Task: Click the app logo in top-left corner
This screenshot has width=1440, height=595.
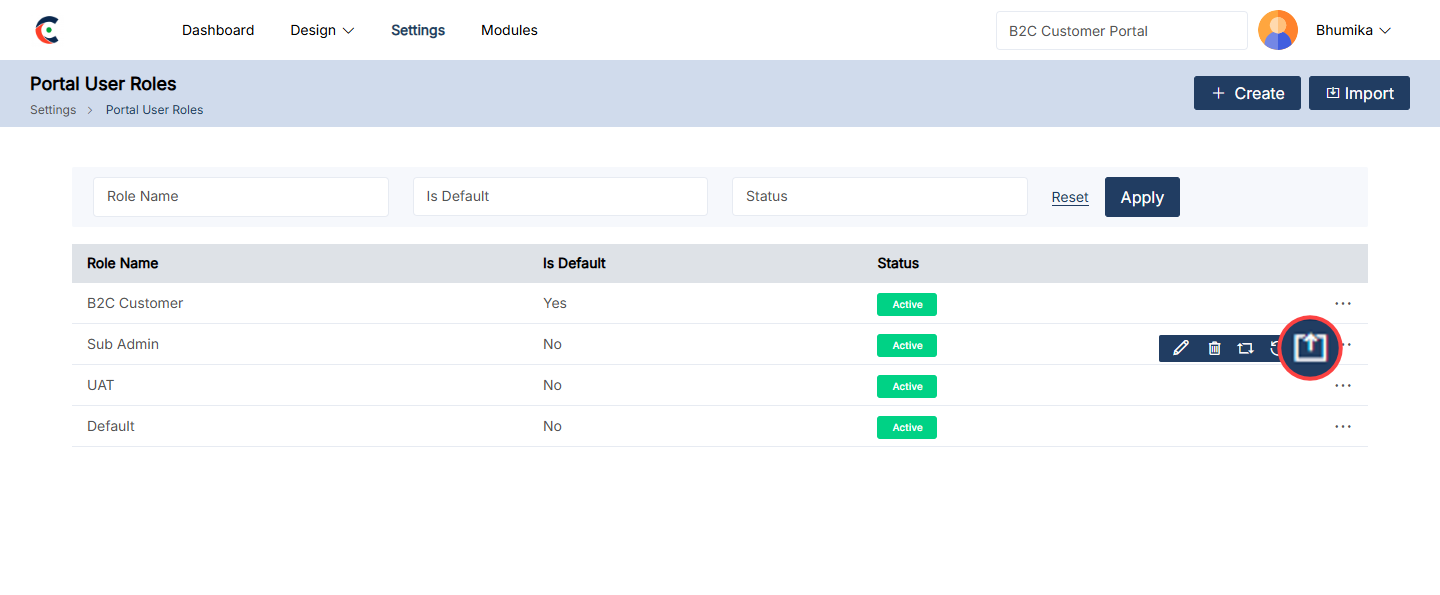Action: click(47, 30)
